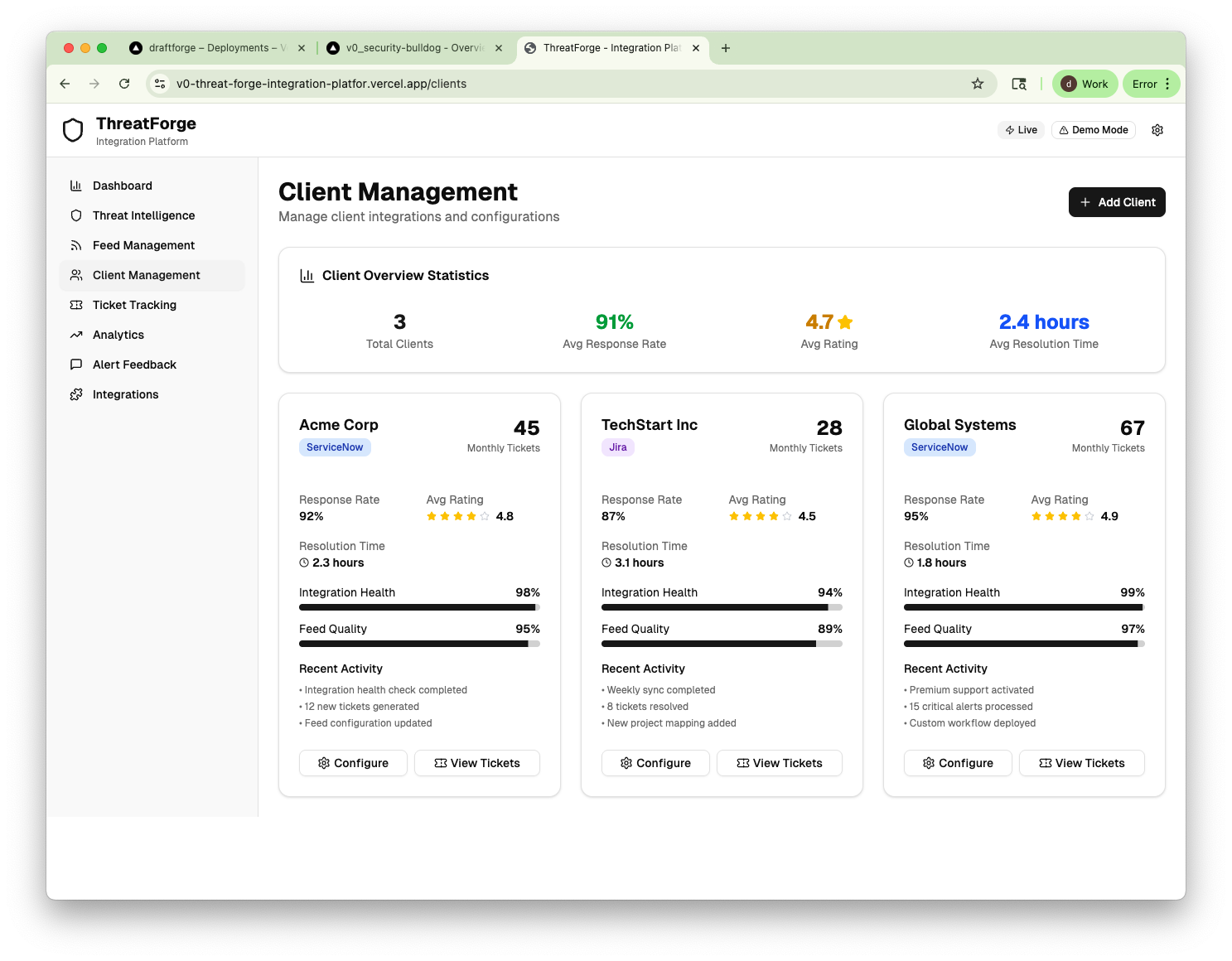Click Global Systems resolution clock icon

[909, 563]
